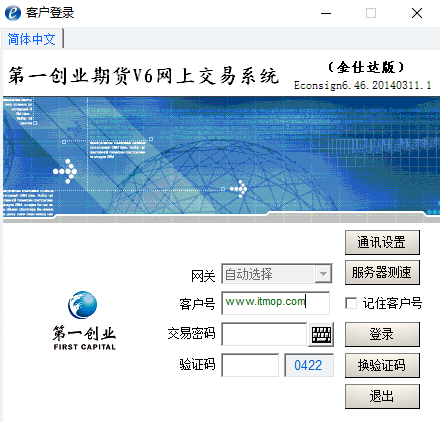Click into the 交易密码 password field
Screen dimensions: 440x422
click(264, 334)
